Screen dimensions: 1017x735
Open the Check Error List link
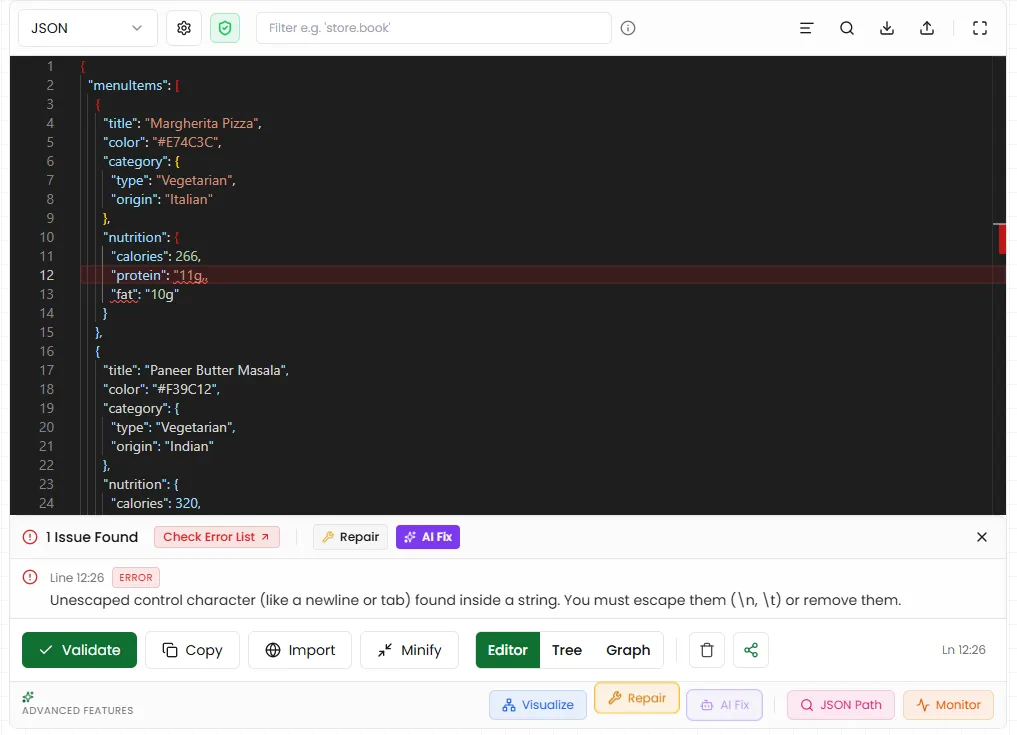(x=216, y=537)
